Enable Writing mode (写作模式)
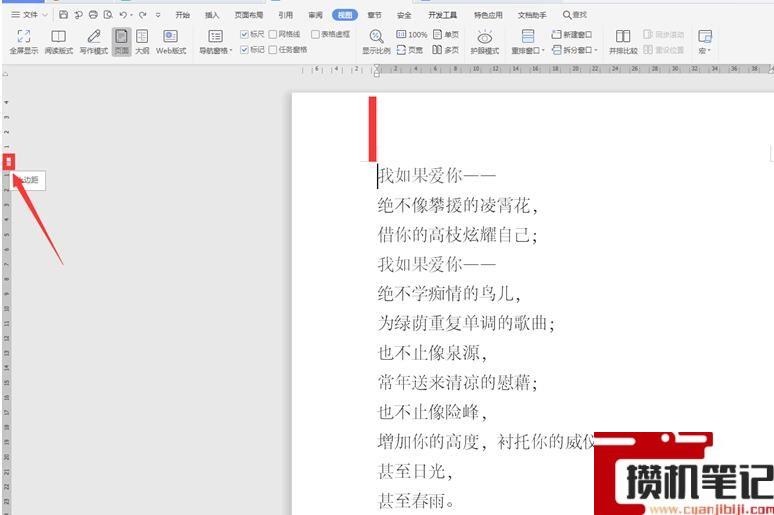Viewport: 774px width, 515px height. coord(94,41)
